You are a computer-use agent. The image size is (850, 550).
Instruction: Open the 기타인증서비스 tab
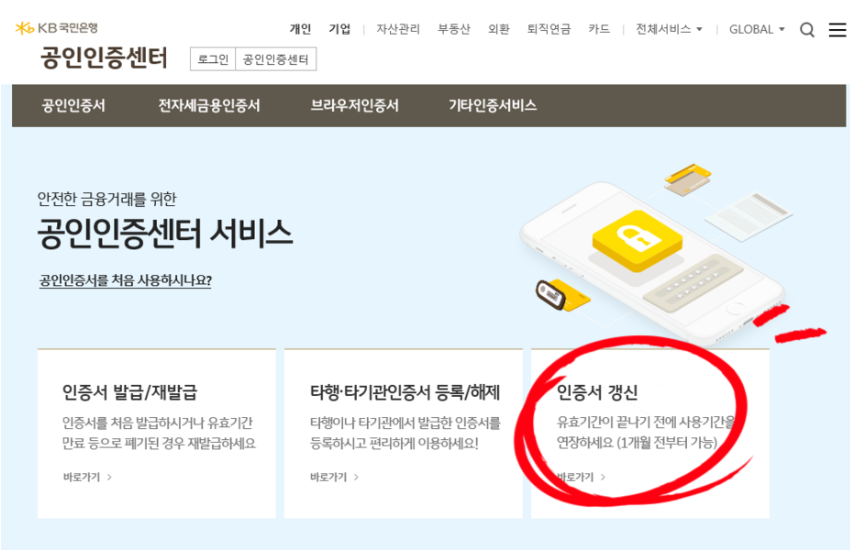pyautogui.click(x=493, y=105)
